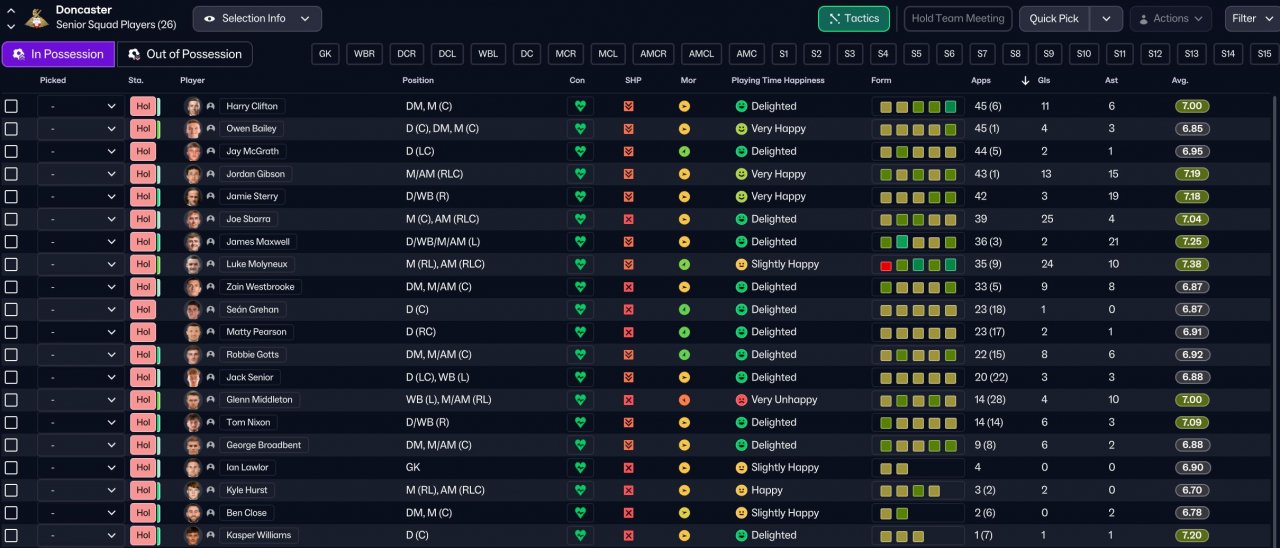Click Harry Clifton's Hol status badge
This screenshot has height=548, width=1280.
tap(143, 106)
